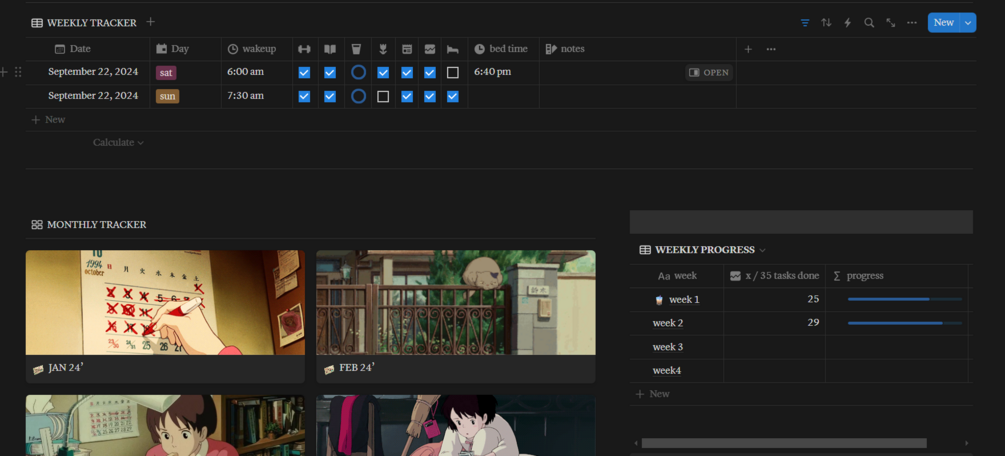The height and width of the screenshot is (456, 1005).
Task: Click the horizontal scrollbar under Weekly Progress
Action: pos(784,443)
